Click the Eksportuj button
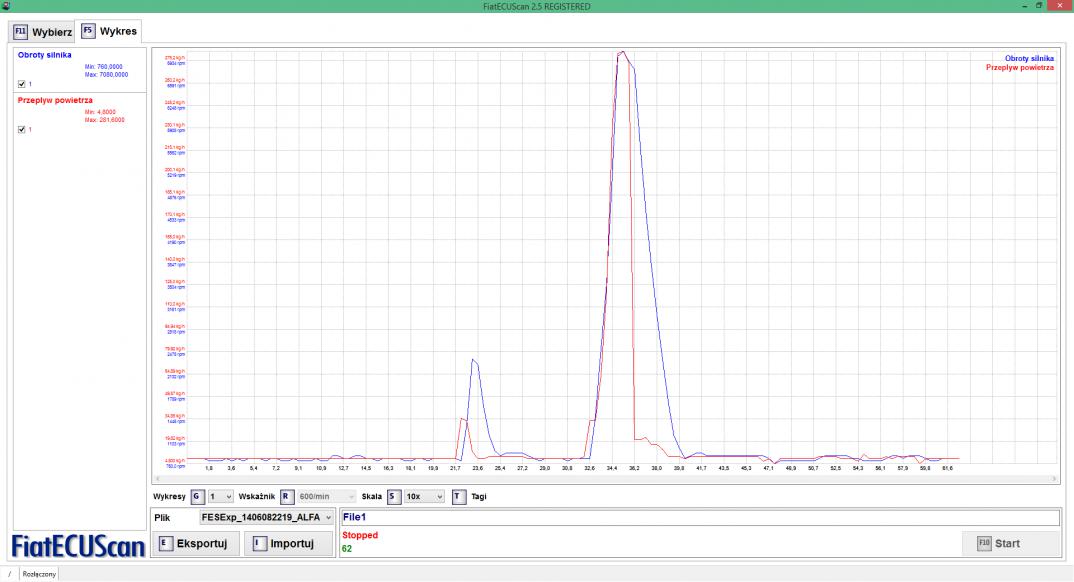Screen dimensions: 1074x582 click(195, 544)
